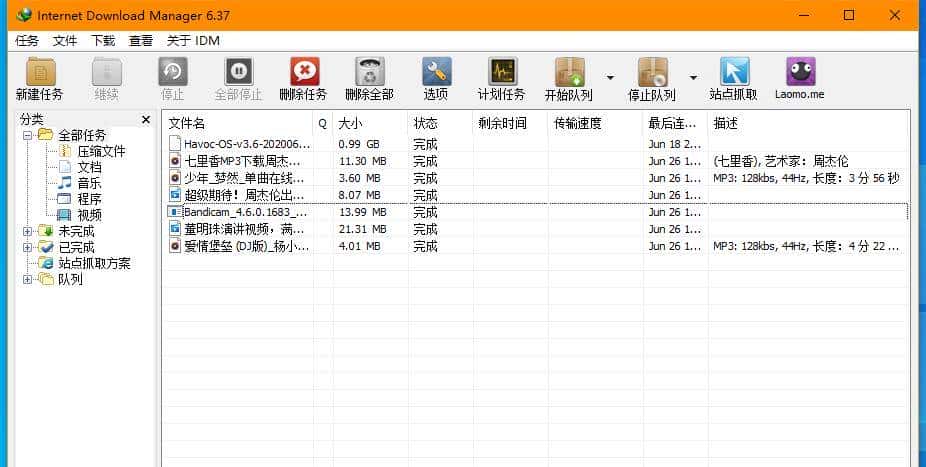Click the 新建任务 toolbar icon
This screenshot has width=926, height=467.
click(41, 72)
